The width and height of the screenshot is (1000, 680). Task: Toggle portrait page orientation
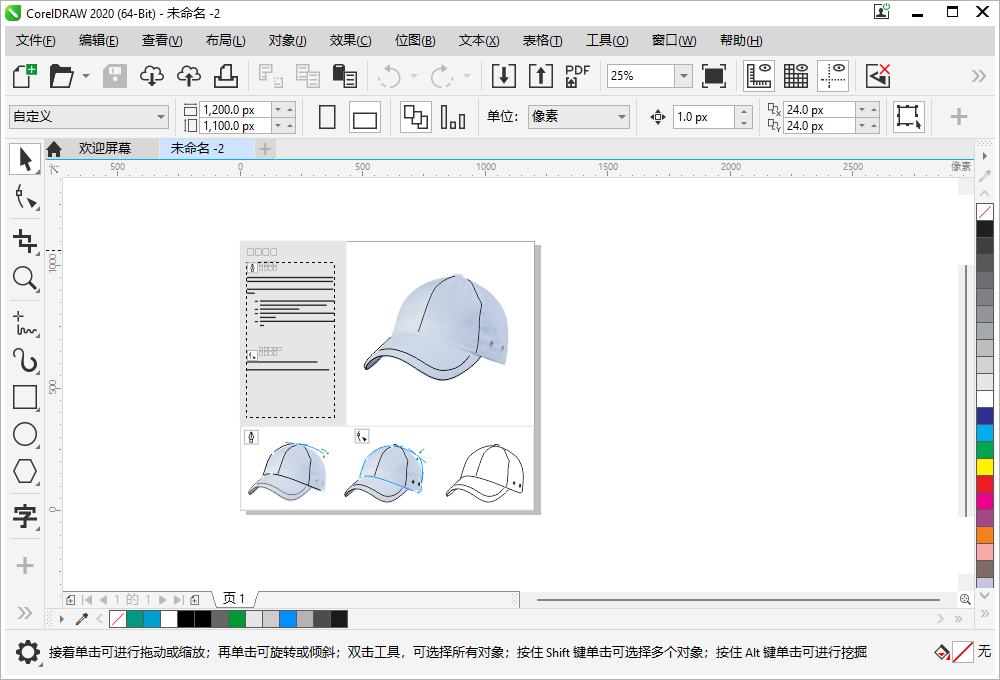[x=327, y=117]
